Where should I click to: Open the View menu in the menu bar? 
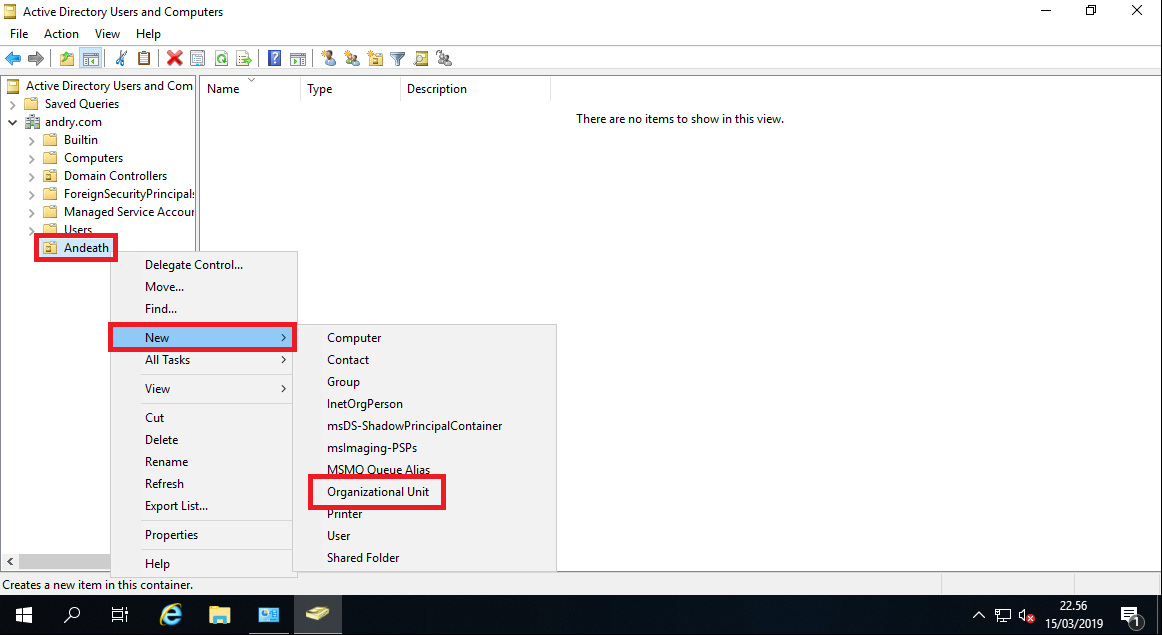(x=107, y=34)
